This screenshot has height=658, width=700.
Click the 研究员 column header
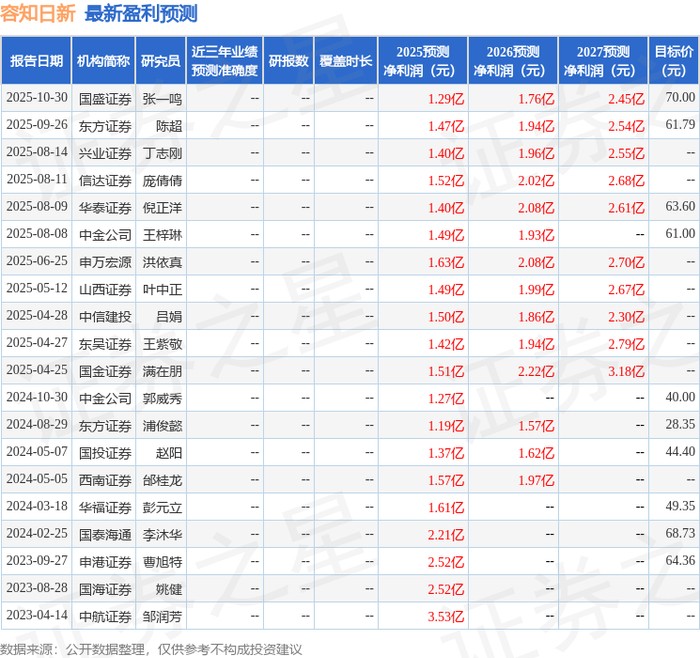(x=161, y=61)
